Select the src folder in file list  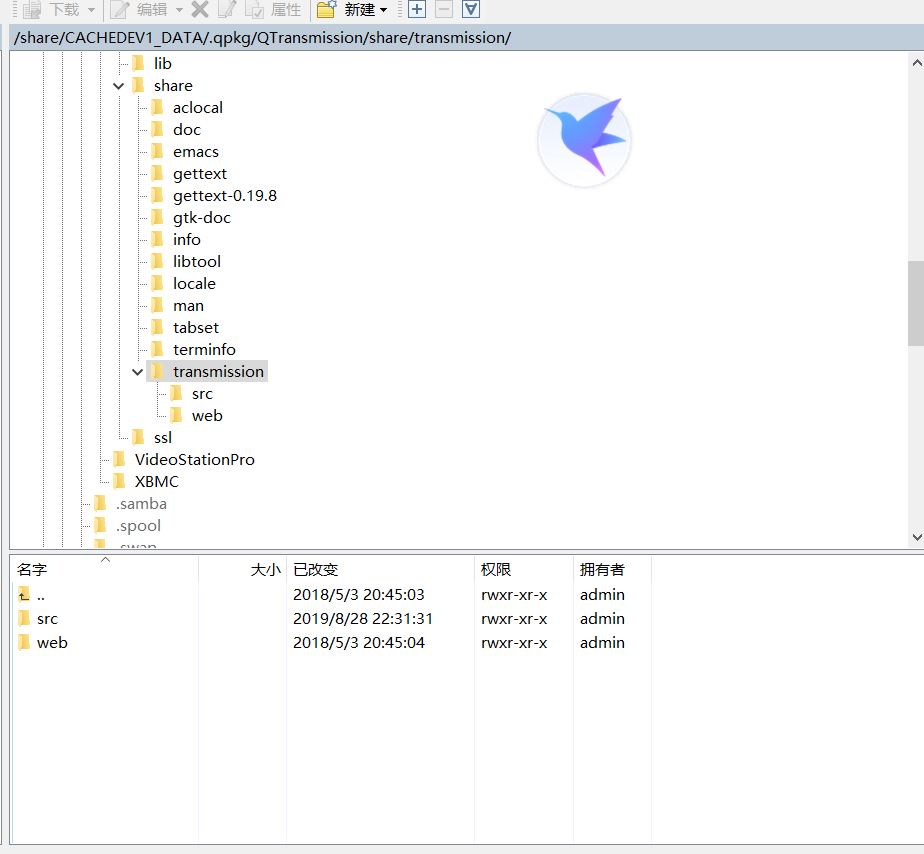[x=47, y=619]
